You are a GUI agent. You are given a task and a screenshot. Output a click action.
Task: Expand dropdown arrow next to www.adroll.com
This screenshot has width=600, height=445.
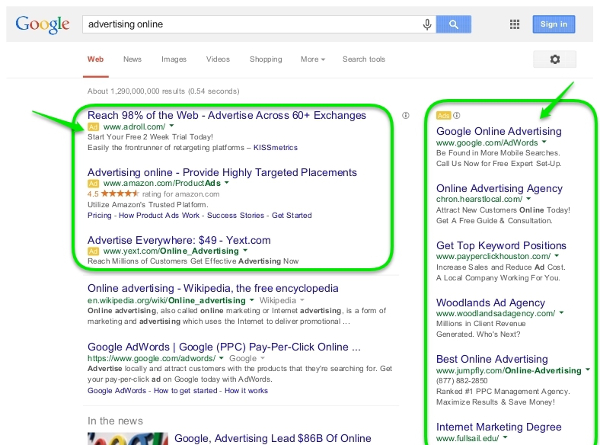[171, 126]
